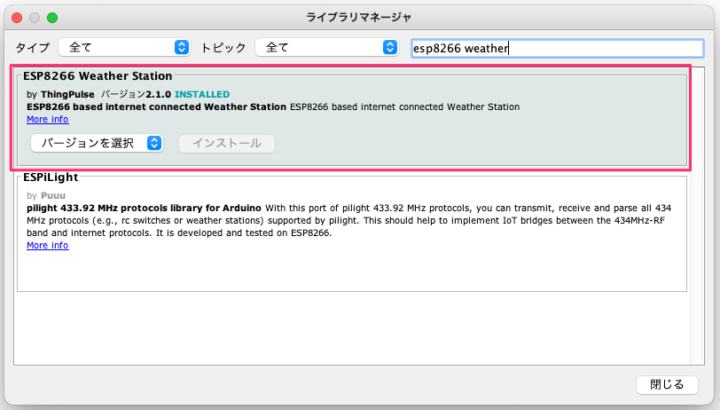
Task: Open More info link under ESPiLight
Action: (47, 245)
